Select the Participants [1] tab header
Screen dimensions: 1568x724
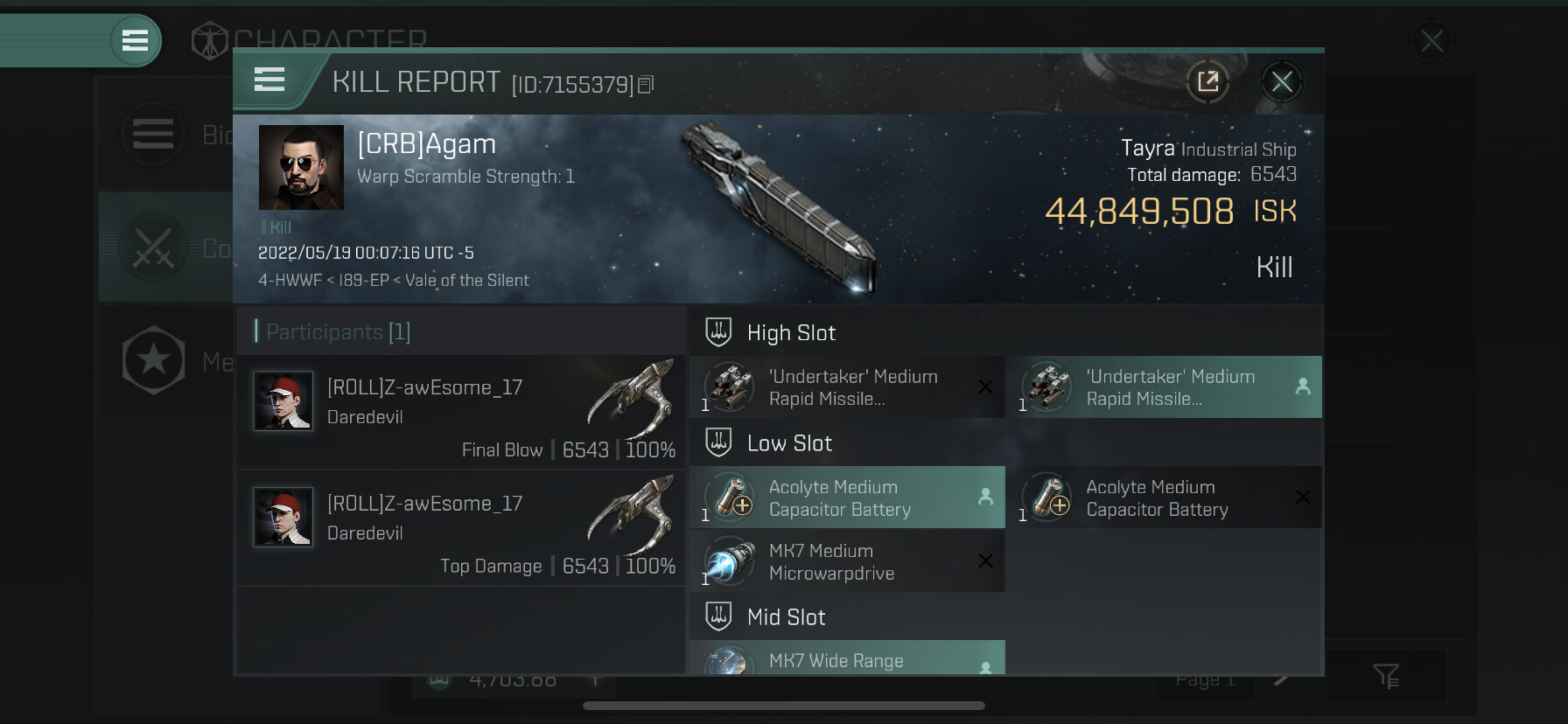tap(332, 331)
